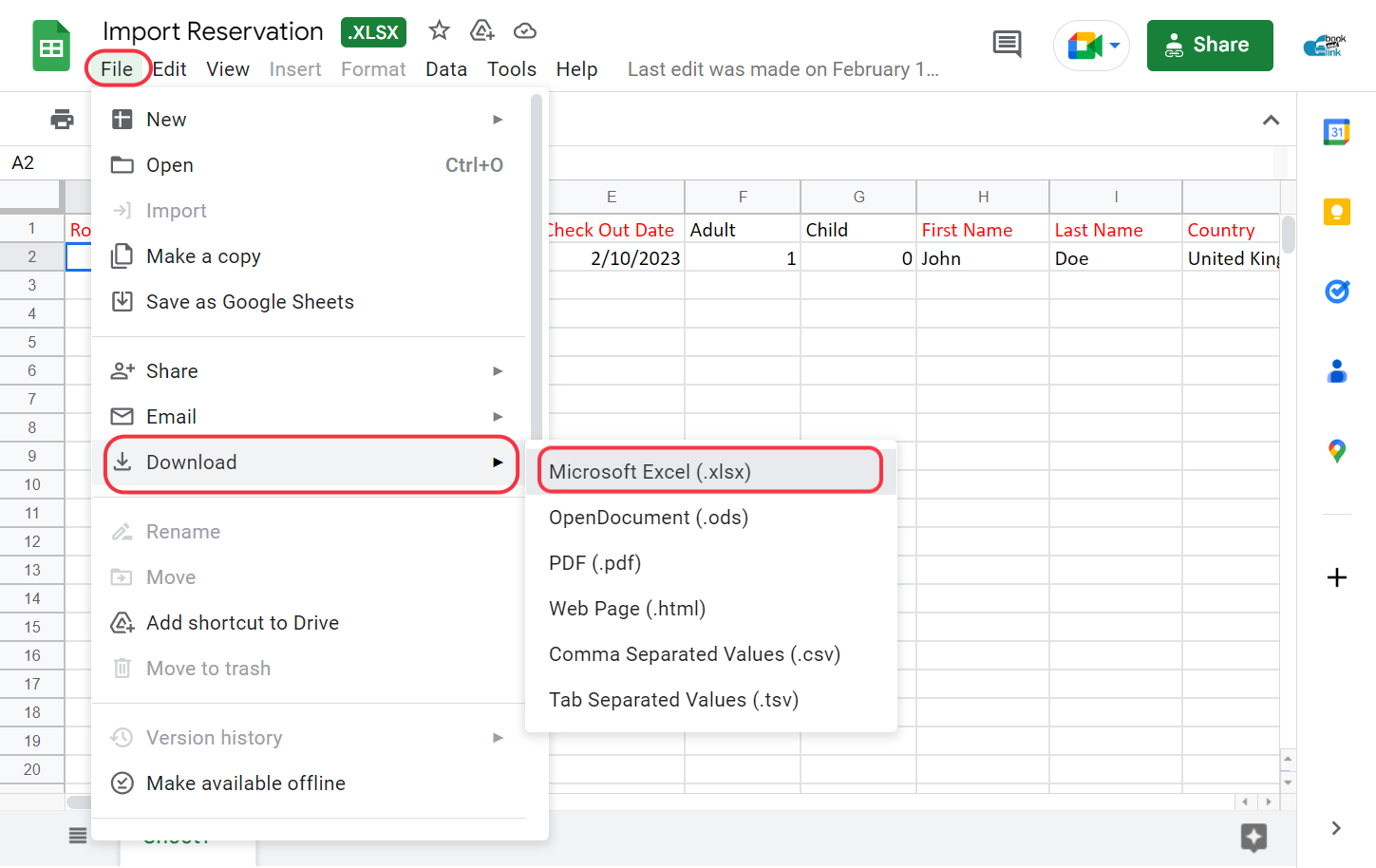Viewport: 1376px width, 868px height.
Task: Click the Child header cell
Action: click(x=858, y=230)
